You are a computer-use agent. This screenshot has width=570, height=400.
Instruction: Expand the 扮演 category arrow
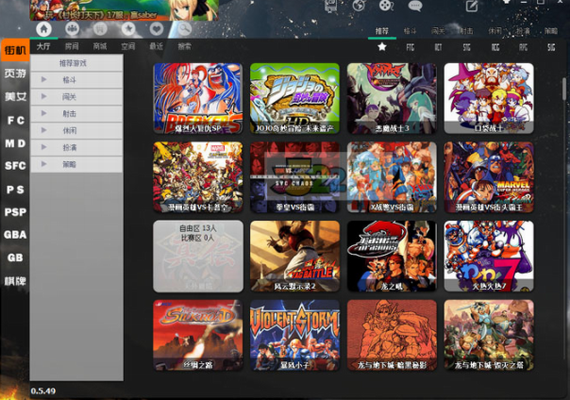44,147
